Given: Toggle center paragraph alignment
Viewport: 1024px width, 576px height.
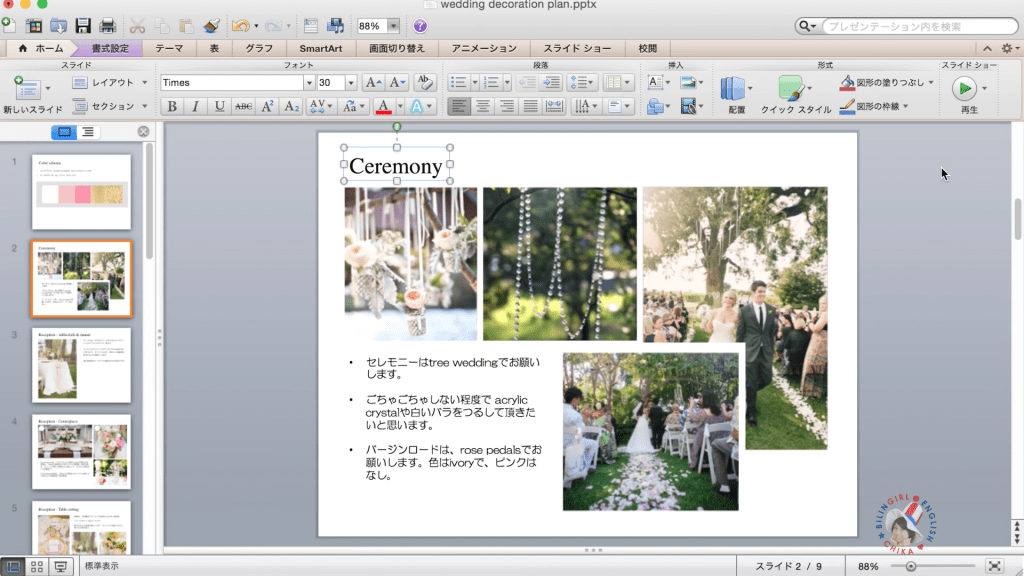Looking at the screenshot, I should coord(481,107).
